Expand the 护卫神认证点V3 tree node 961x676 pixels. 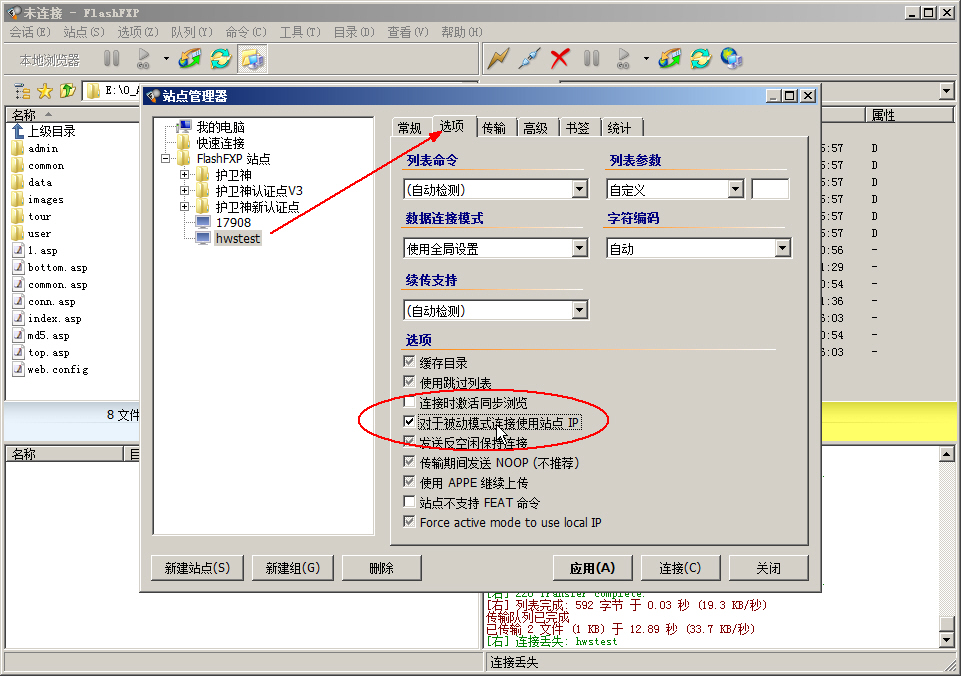[x=185, y=191]
